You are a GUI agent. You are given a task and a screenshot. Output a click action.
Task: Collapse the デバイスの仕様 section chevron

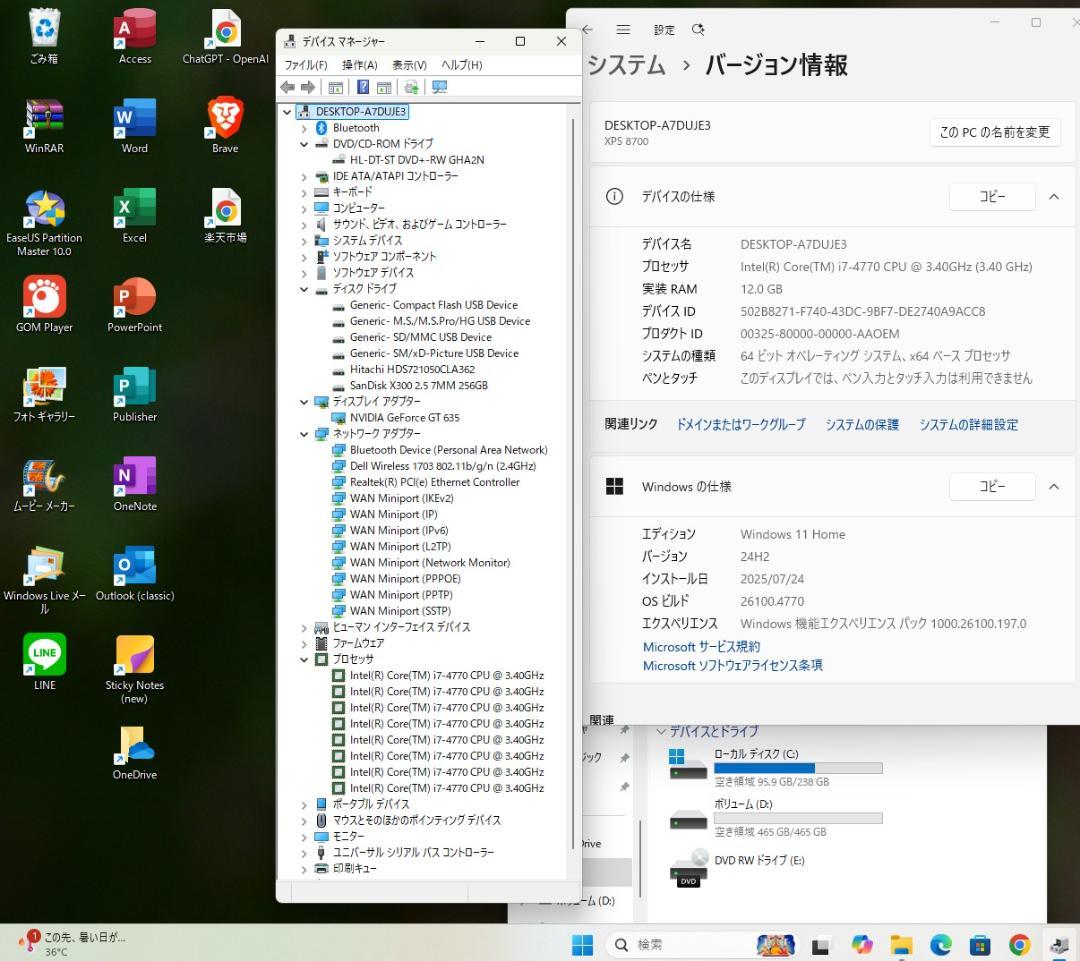(x=1054, y=197)
